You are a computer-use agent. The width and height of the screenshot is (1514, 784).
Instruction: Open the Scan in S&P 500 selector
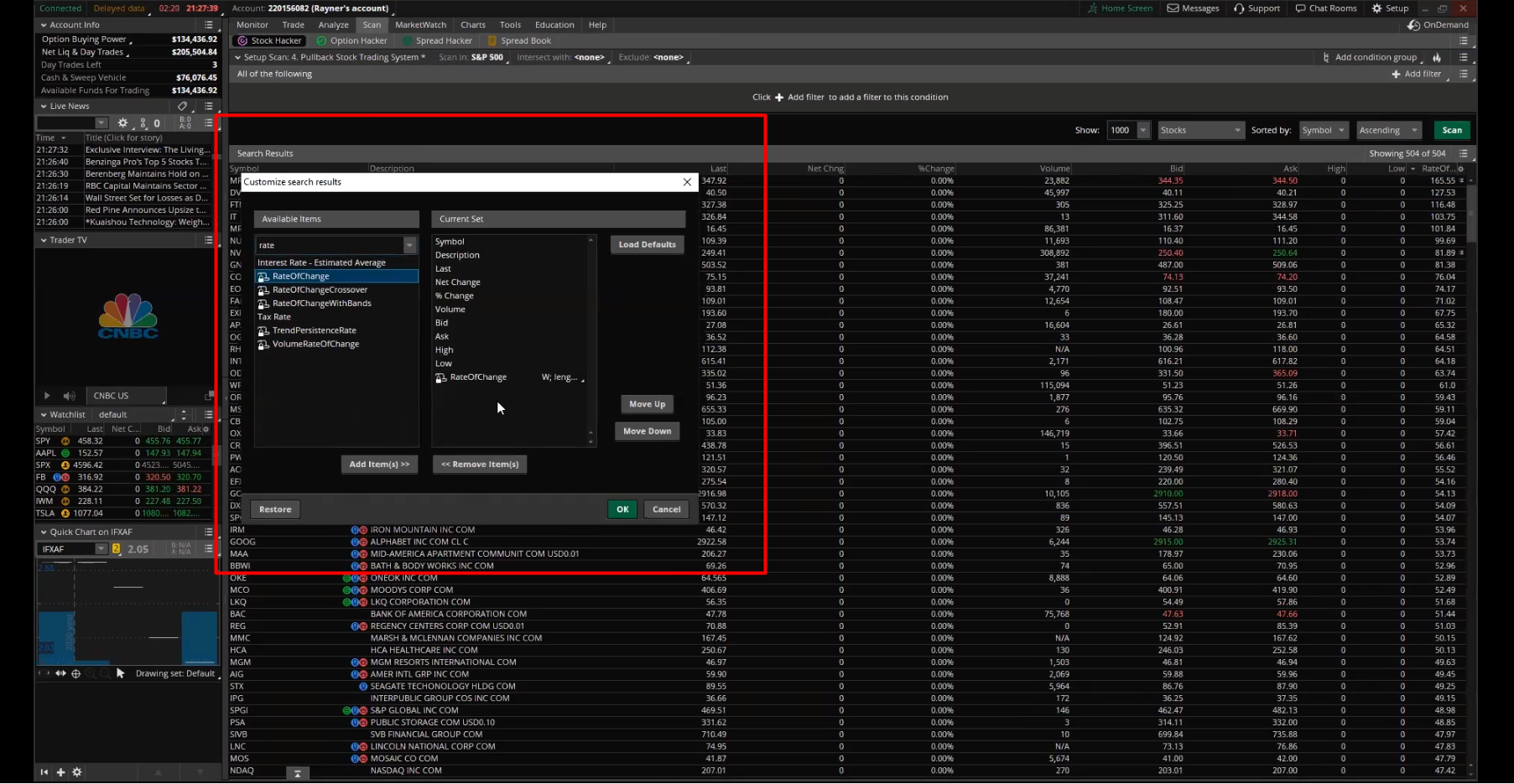tap(489, 58)
